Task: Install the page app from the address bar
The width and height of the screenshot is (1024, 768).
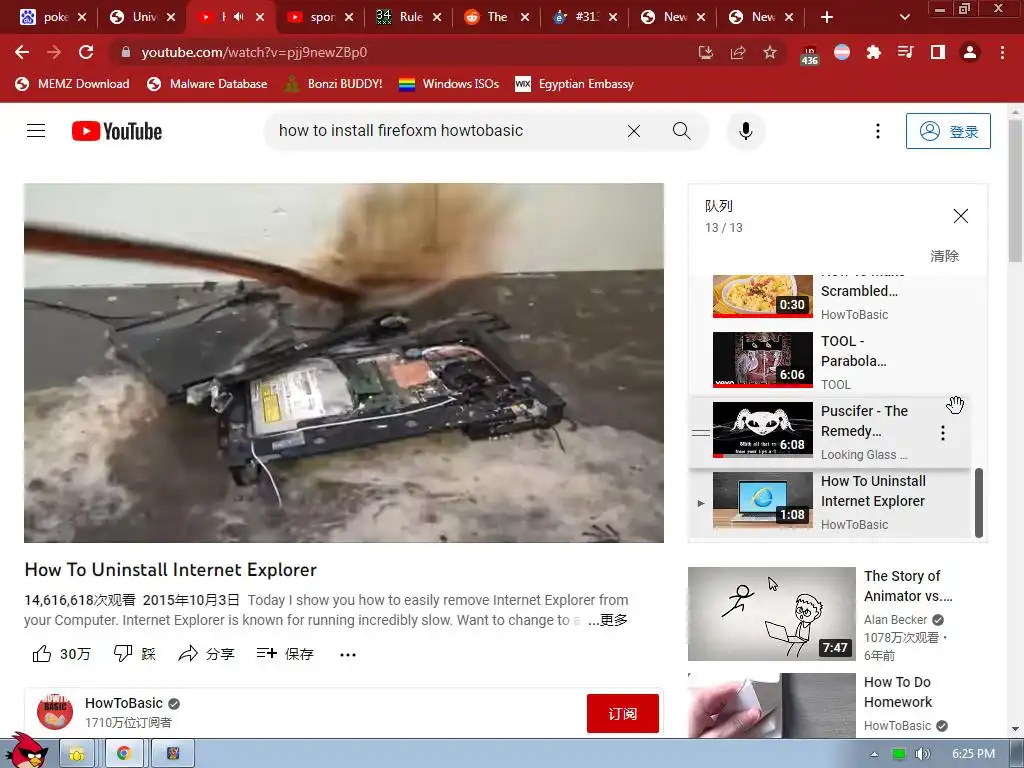Action: pos(705,52)
